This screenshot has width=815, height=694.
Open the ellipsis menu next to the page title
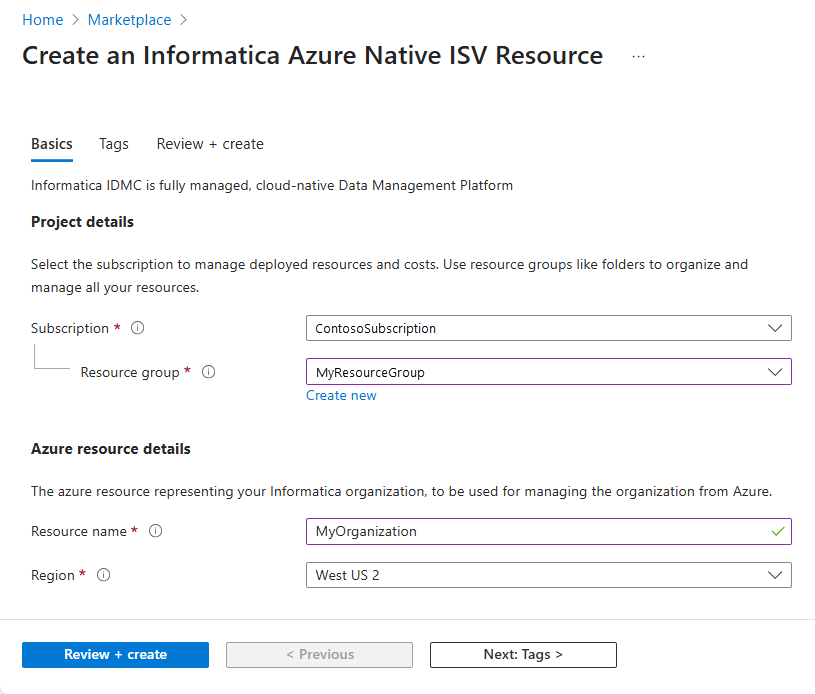tap(638, 57)
